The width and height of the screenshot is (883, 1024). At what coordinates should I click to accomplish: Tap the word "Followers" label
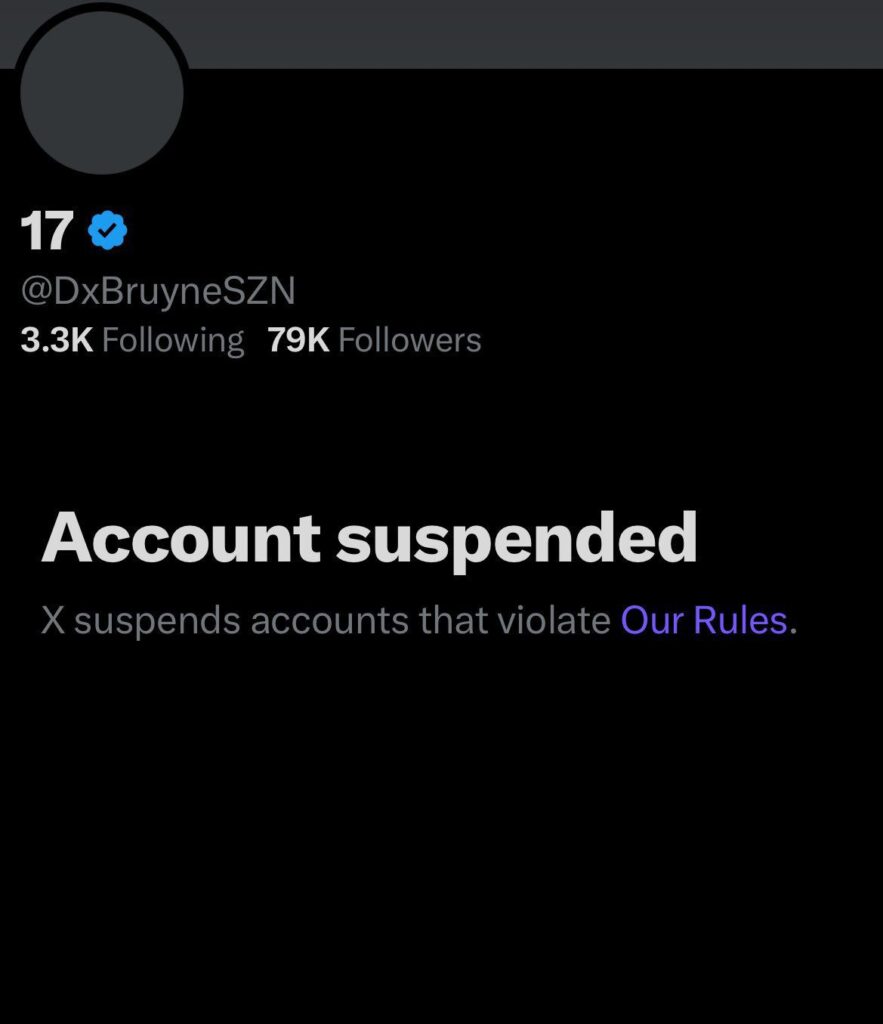pos(410,340)
